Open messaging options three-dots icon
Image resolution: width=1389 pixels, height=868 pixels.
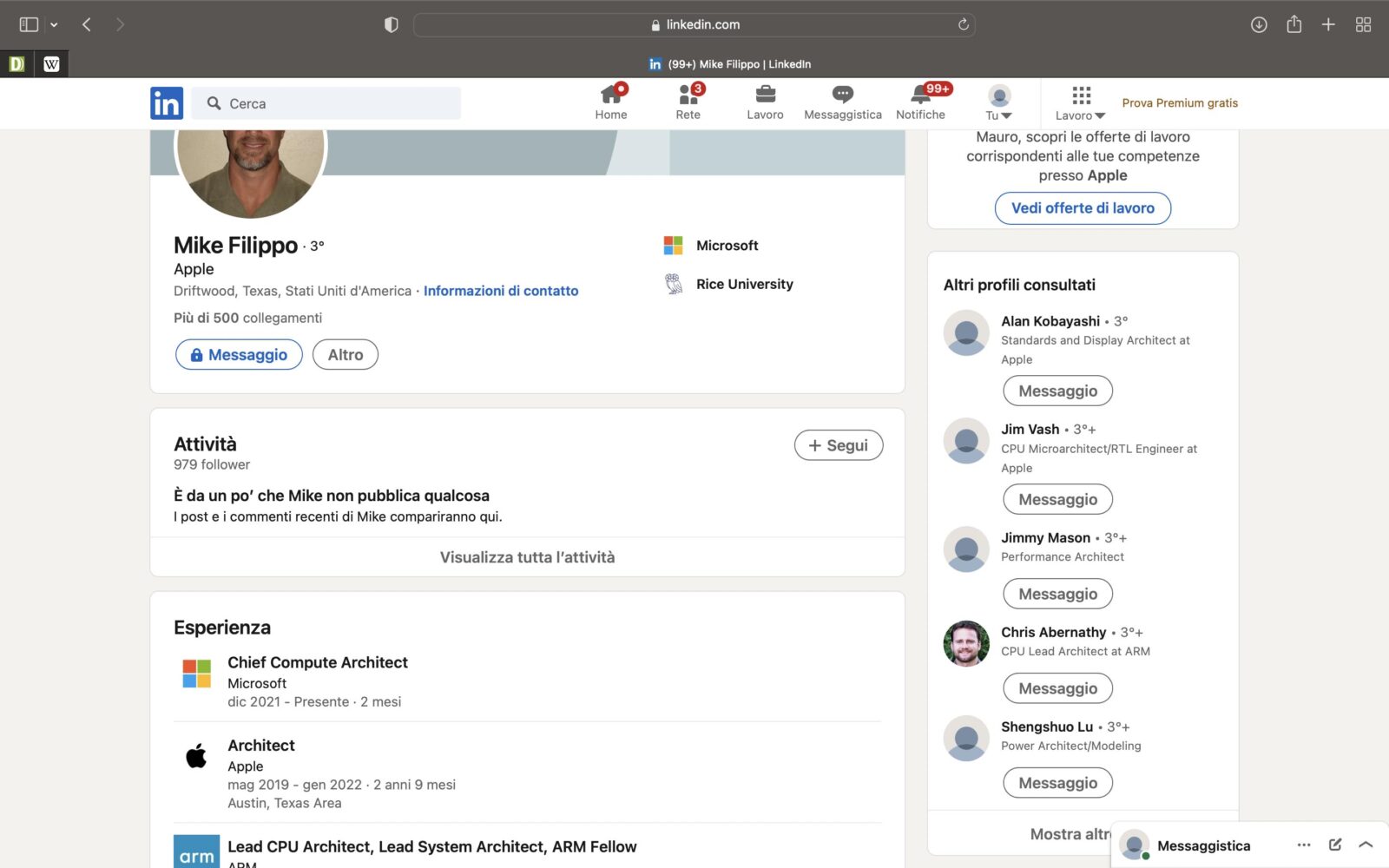(x=1304, y=845)
